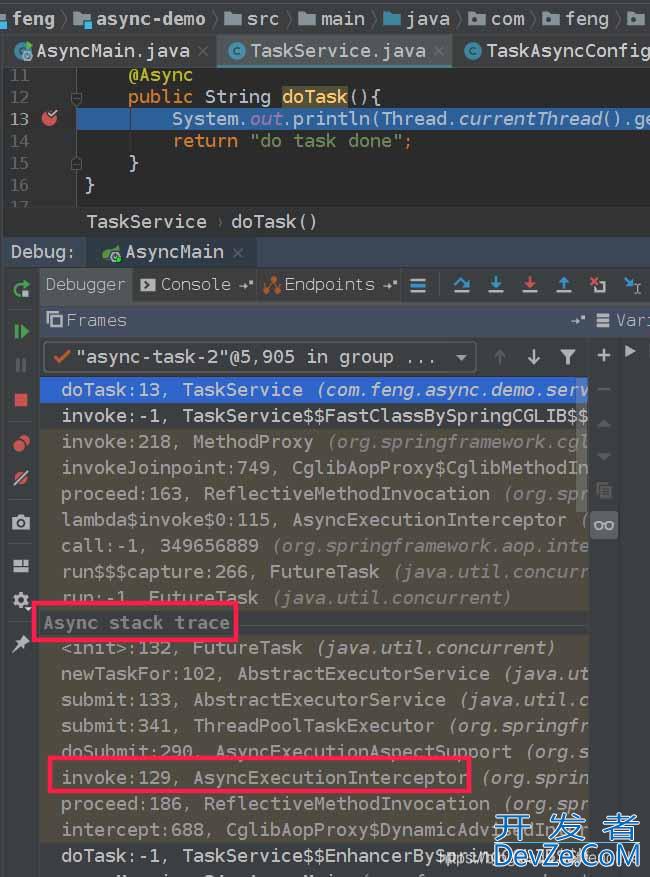This screenshot has width=650, height=877.
Task: Click Force Step Into
Action: (529, 285)
